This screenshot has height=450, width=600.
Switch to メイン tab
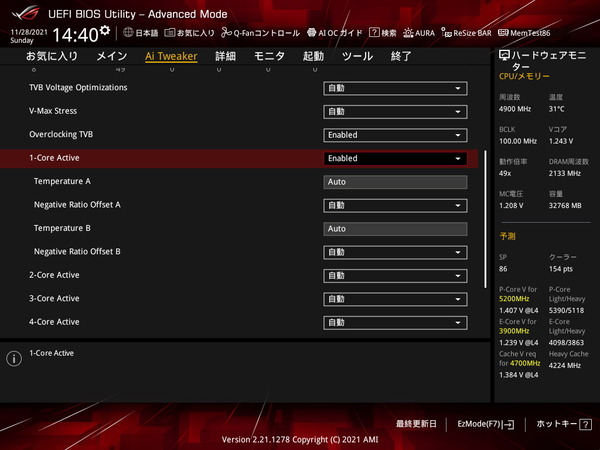click(112, 56)
